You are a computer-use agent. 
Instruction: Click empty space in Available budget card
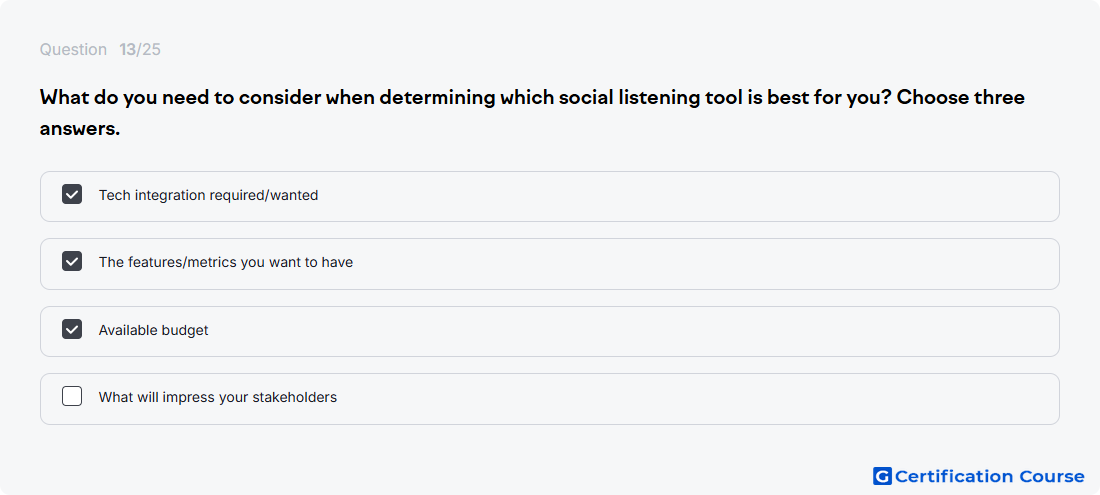[631, 331]
